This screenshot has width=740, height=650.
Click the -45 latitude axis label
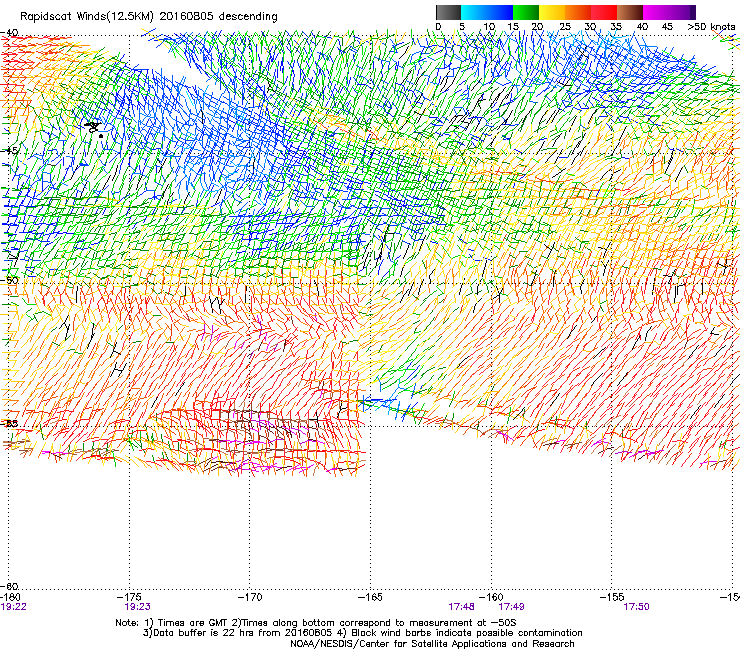pos(9,151)
